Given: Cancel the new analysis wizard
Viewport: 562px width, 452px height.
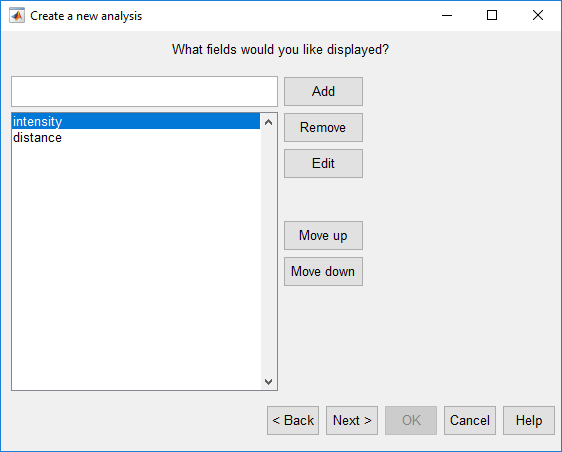Looking at the screenshot, I should [470, 420].
